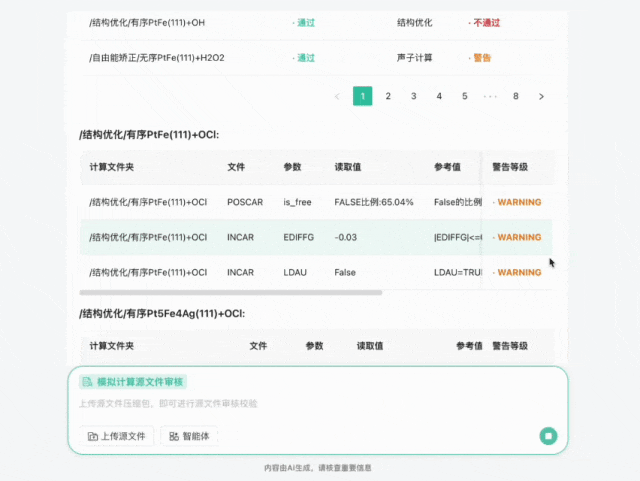
Task: Click the 智能体 button
Action: [x=189, y=437]
